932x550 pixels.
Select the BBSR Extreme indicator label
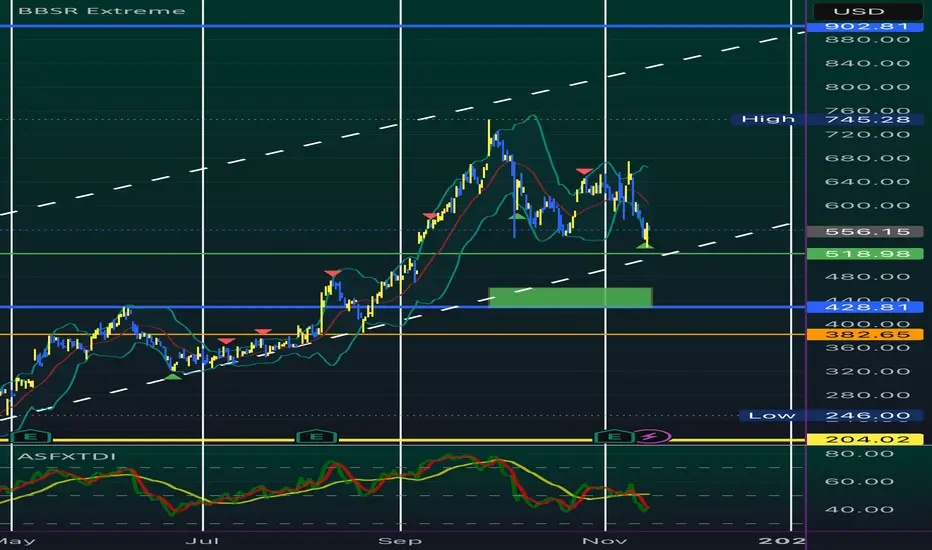click(102, 11)
